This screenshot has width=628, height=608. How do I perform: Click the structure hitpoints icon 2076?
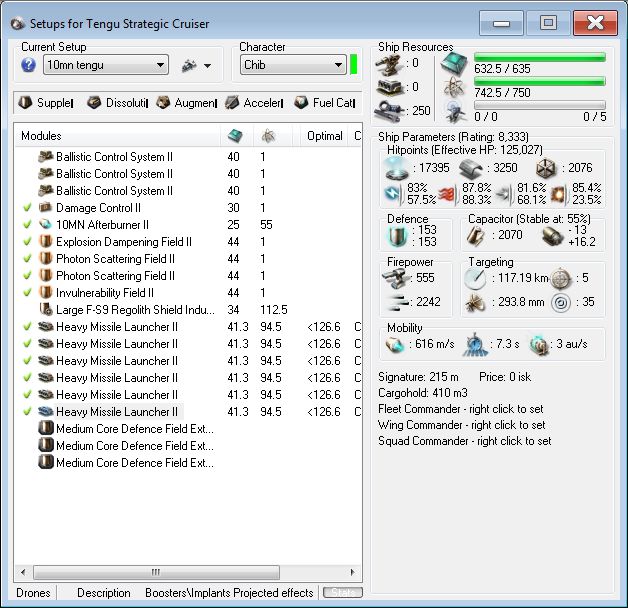546,168
